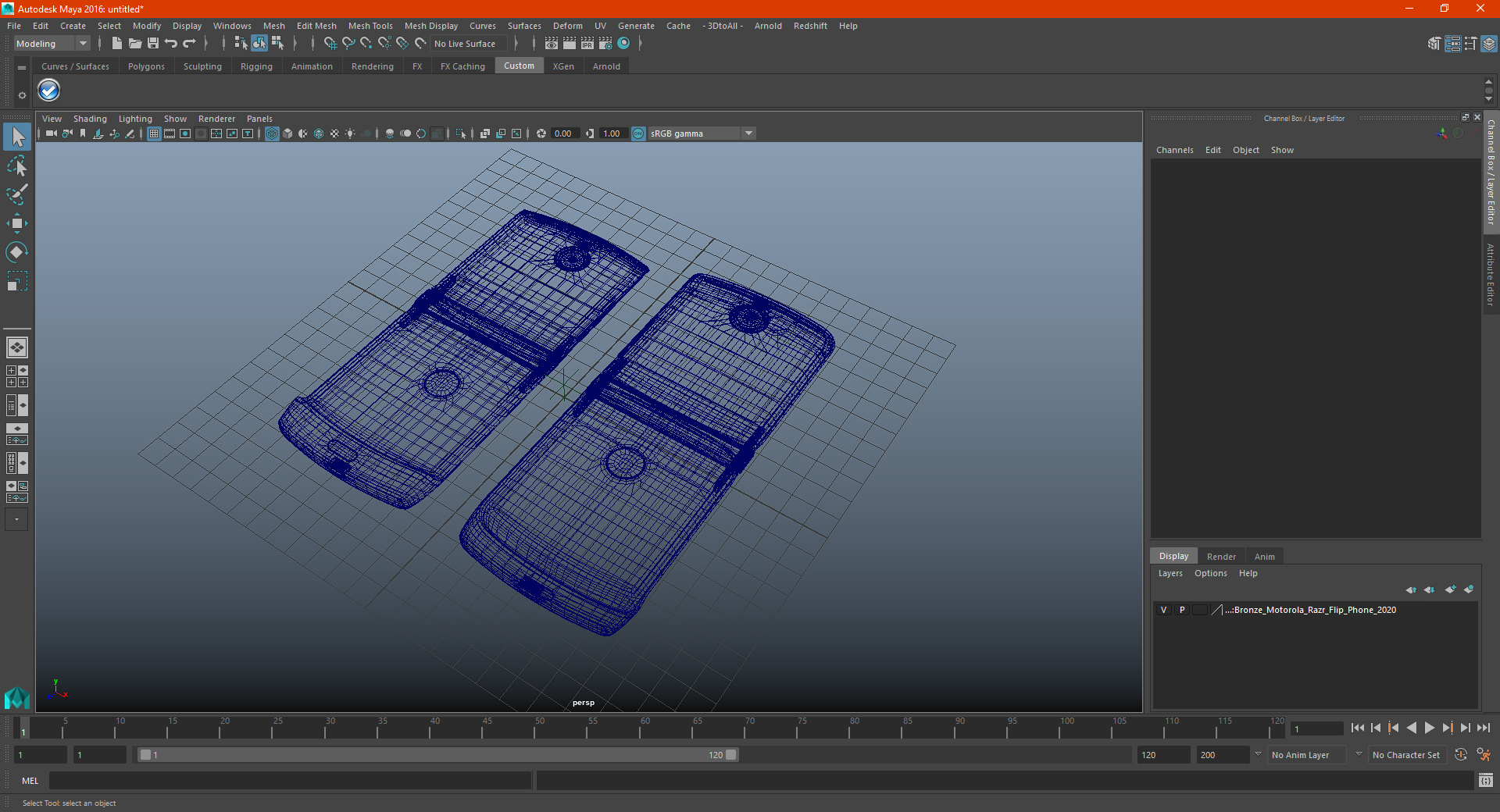Toggle viewport grid display
The width and height of the screenshot is (1500, 812).
(x=154, y=134)
